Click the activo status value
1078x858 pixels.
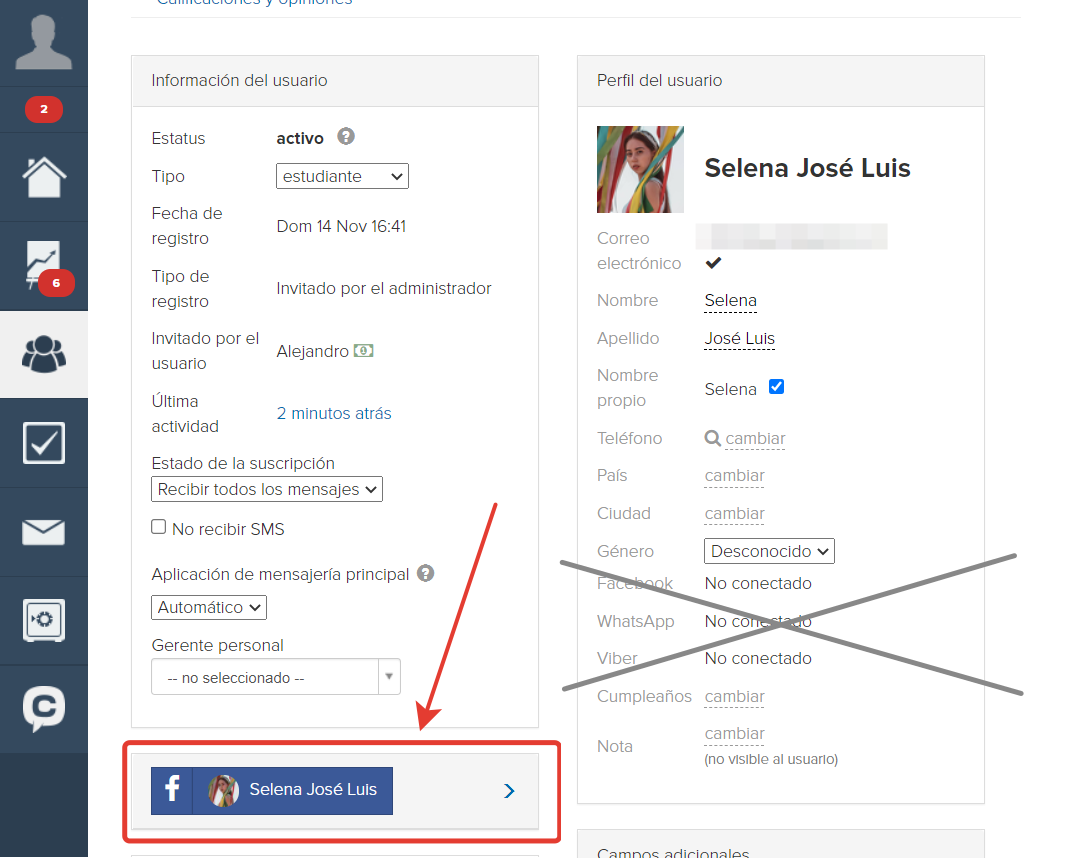point(300,138)
